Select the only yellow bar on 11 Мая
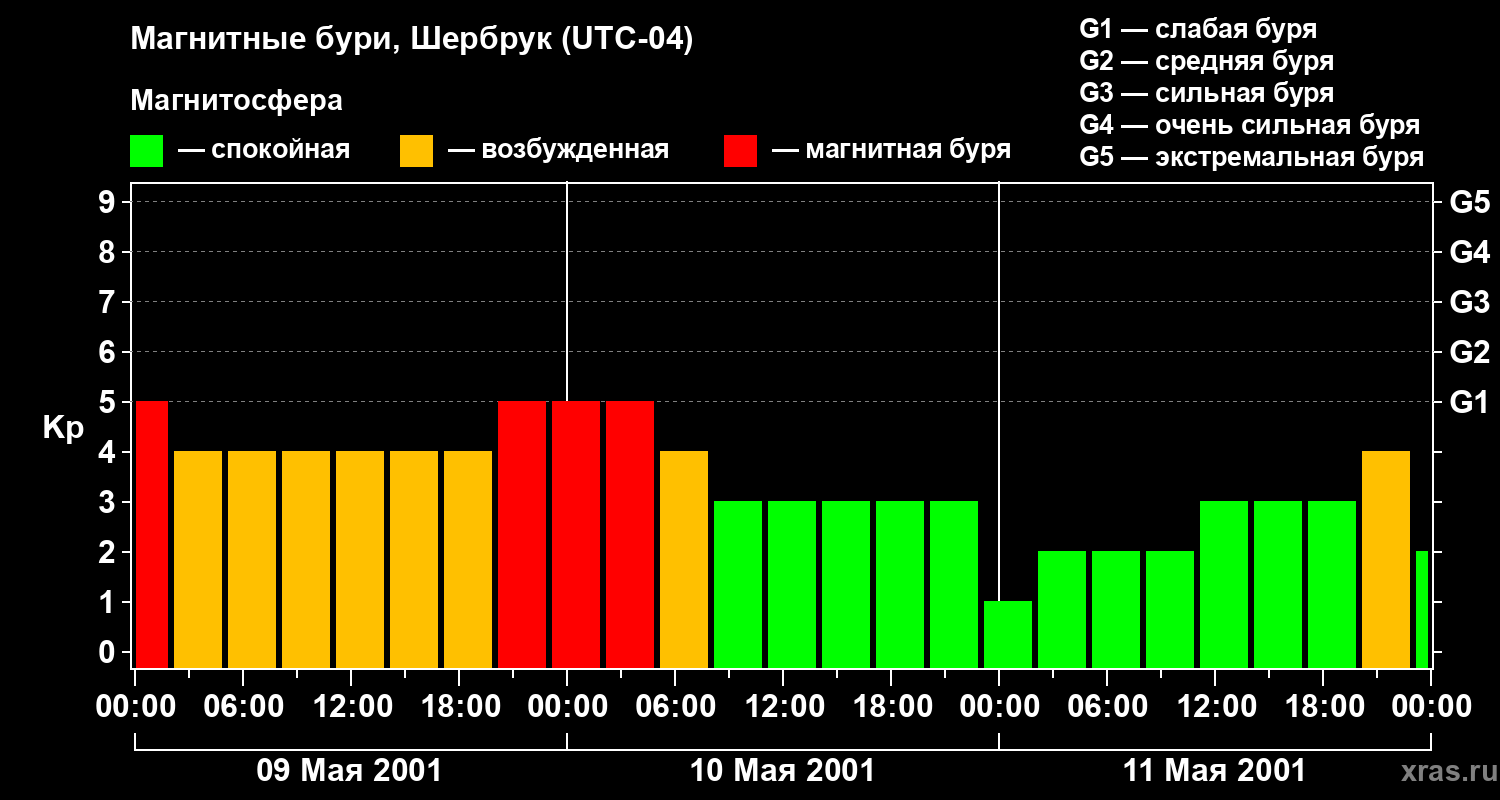Viewport: 1500px width, 800px height. click(1386, 559)
